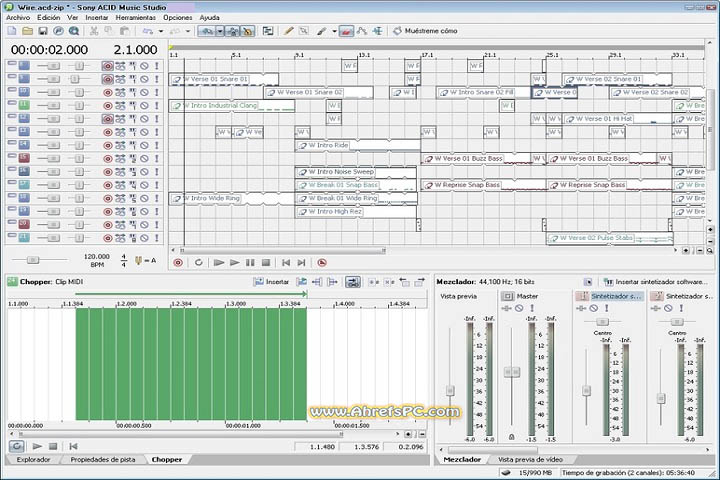Mute the Master bus
The height and width of the screenshot is (480, 720).
tap(519, 308)
